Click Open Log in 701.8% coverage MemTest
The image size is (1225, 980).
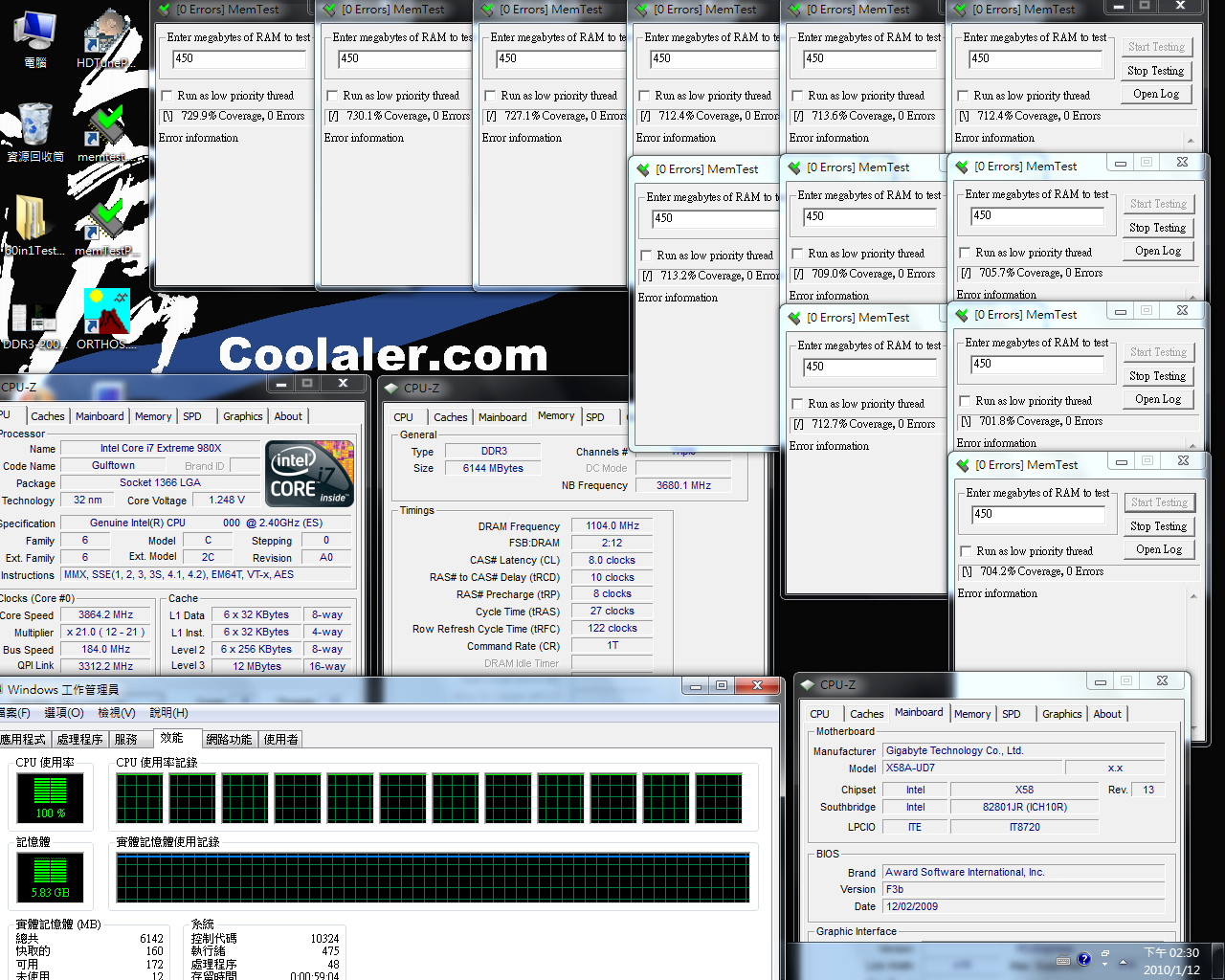1157,399
